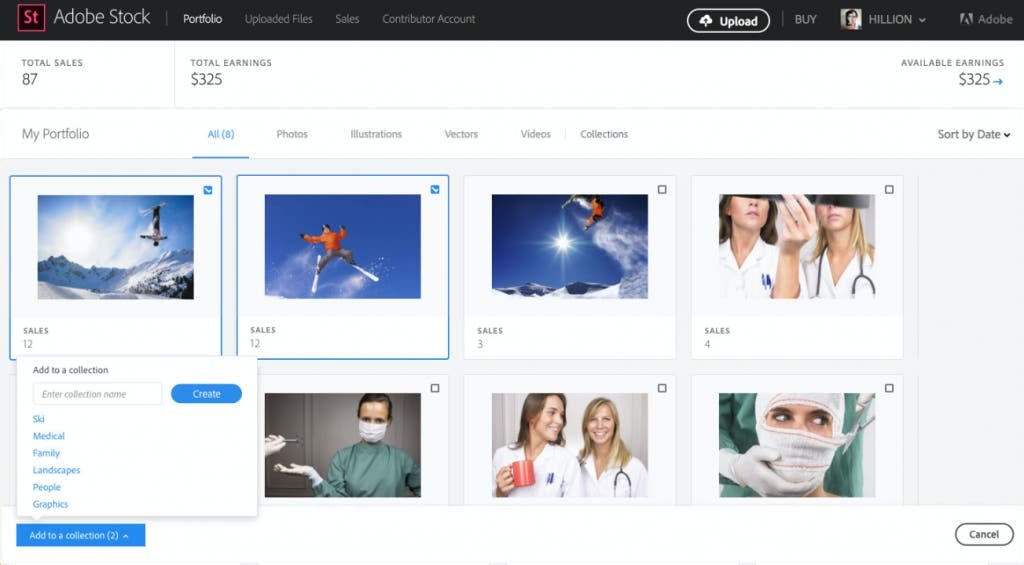Select the nurses with x-ray photo checkbox

pos(889,190)
